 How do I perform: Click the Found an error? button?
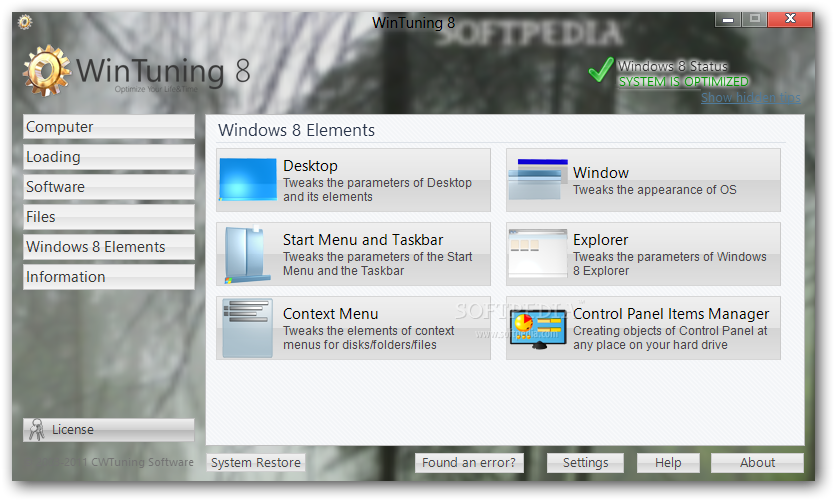point(469,463)
